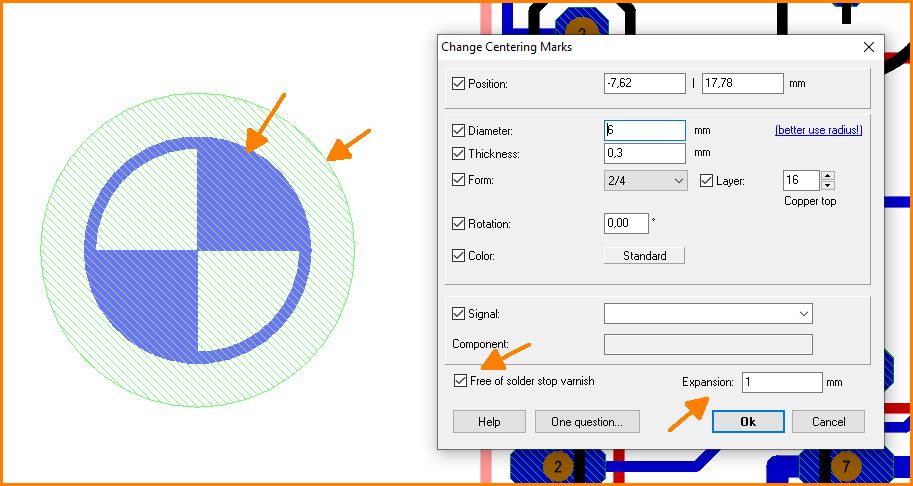Click the Cancel button
Image resolution: width=913 pixels, height=486 pixels.
pos(828,422)
